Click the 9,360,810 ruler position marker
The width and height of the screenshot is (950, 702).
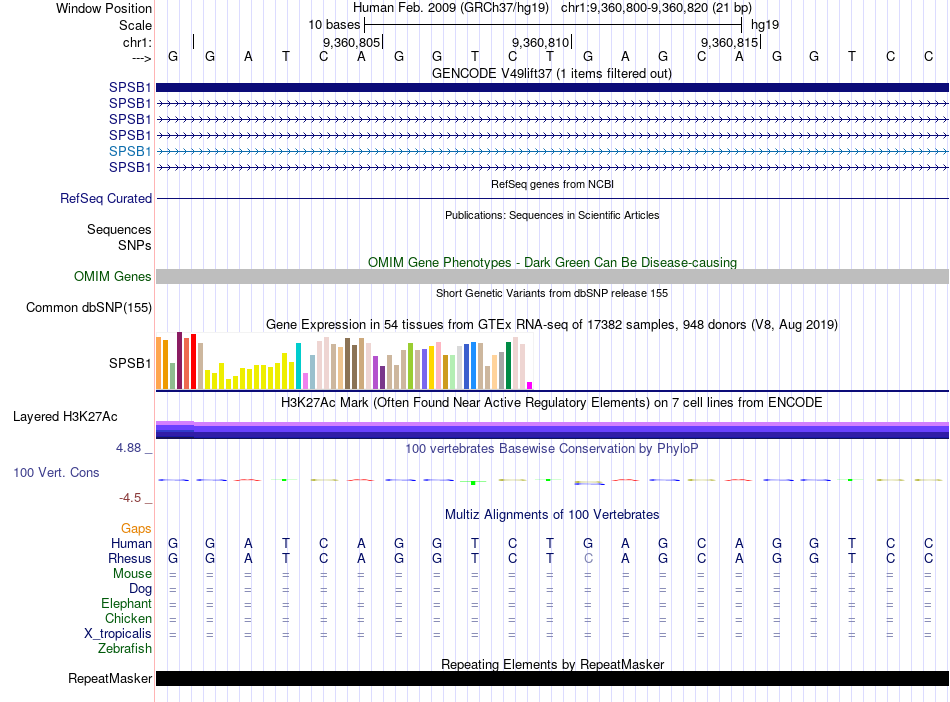(540, 42)
